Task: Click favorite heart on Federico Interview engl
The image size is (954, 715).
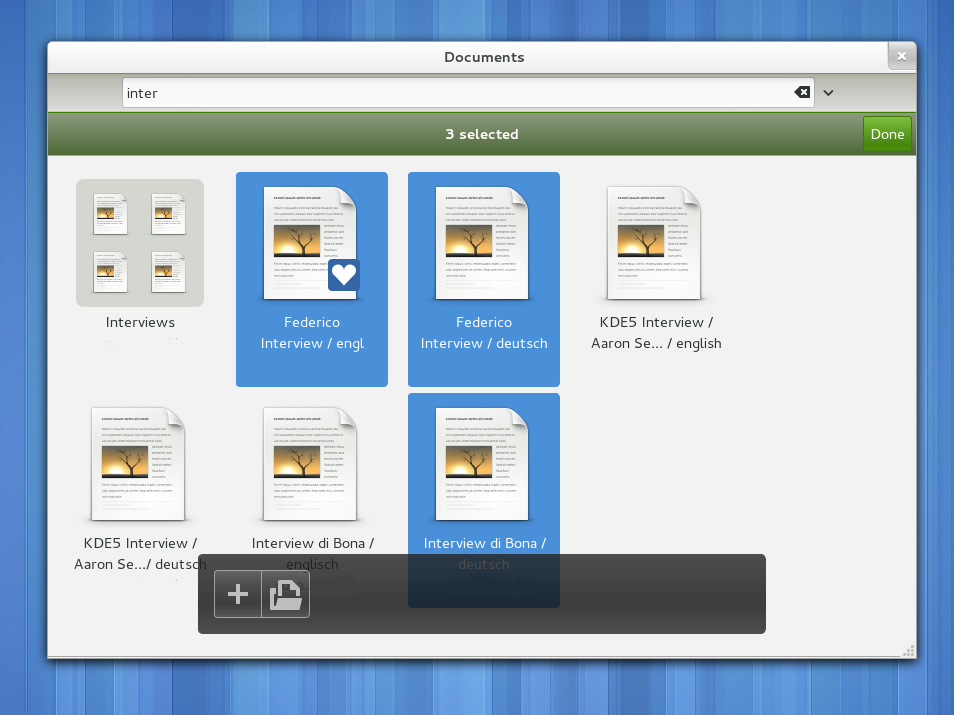Action: 344,274
